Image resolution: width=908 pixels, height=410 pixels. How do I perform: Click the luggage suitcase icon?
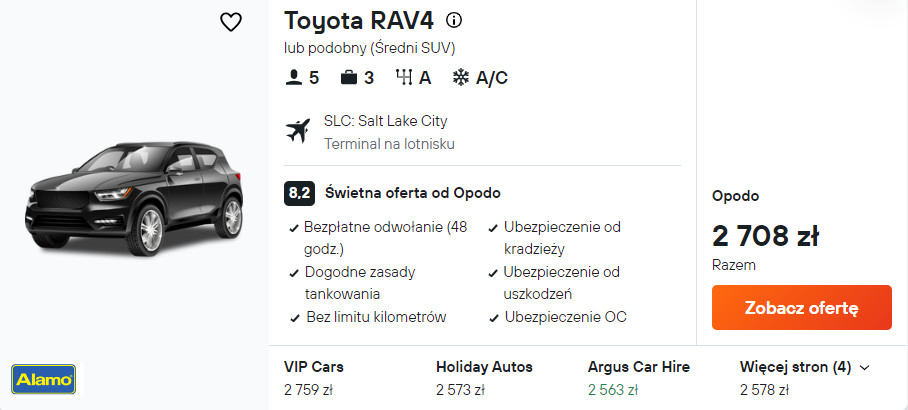point(348,77)
